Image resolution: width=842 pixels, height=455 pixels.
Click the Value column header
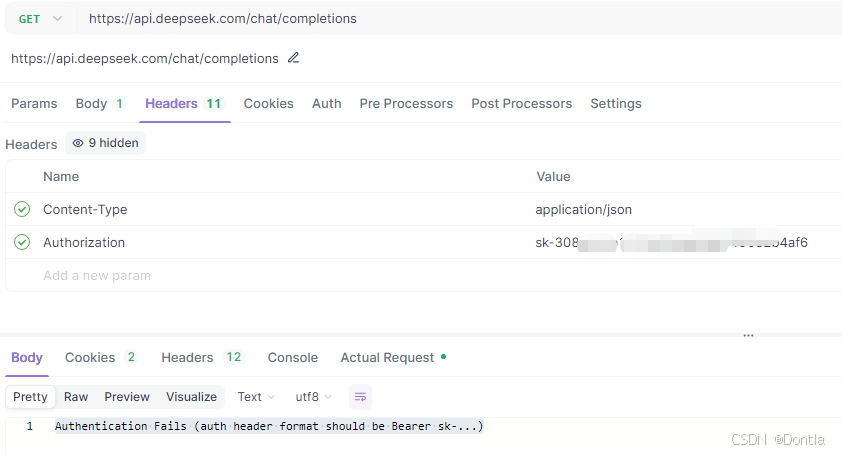point(553,176)
